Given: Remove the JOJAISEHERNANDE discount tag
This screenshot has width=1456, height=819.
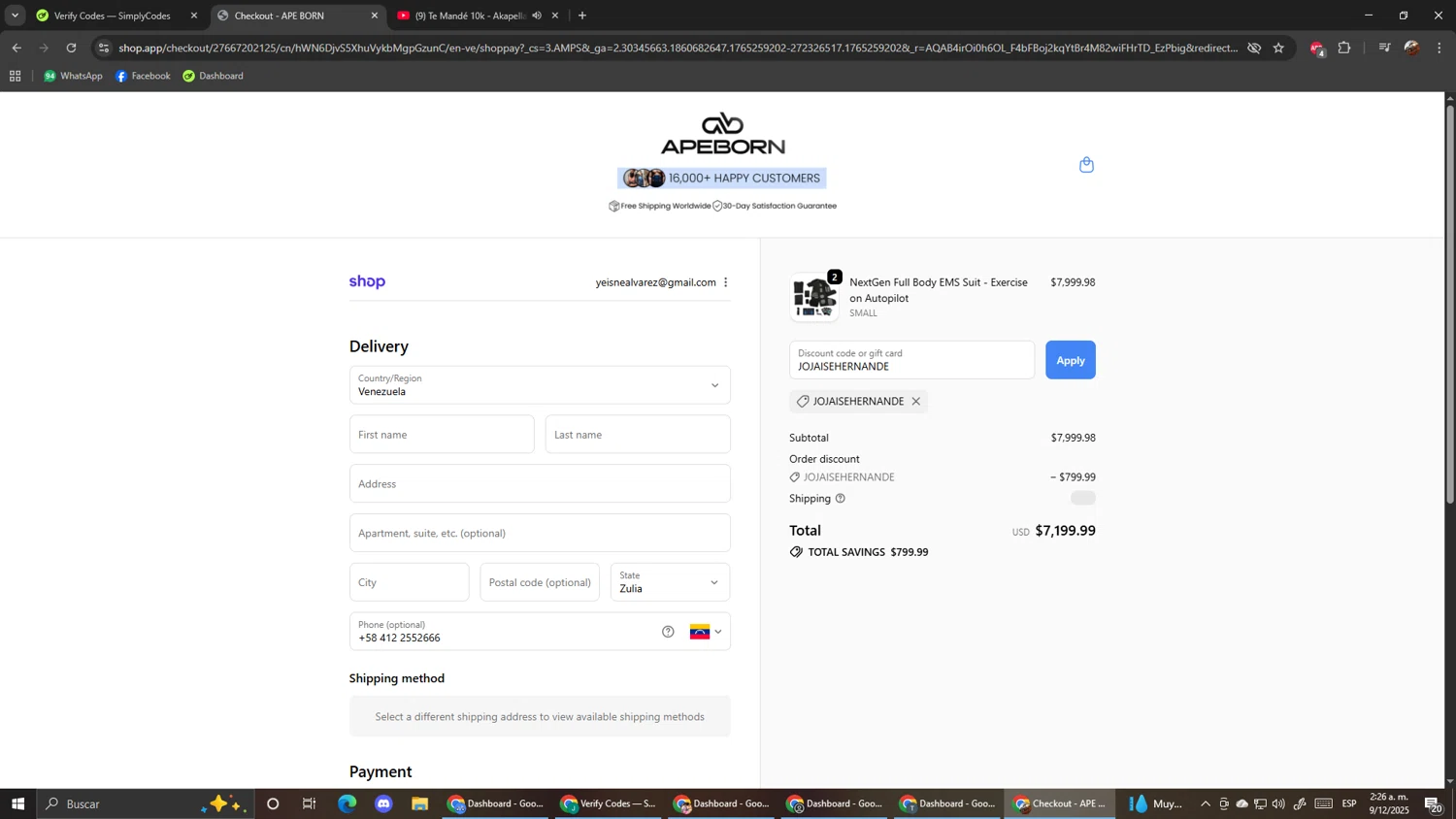Looking at the screenshot, I should [915, 402].
